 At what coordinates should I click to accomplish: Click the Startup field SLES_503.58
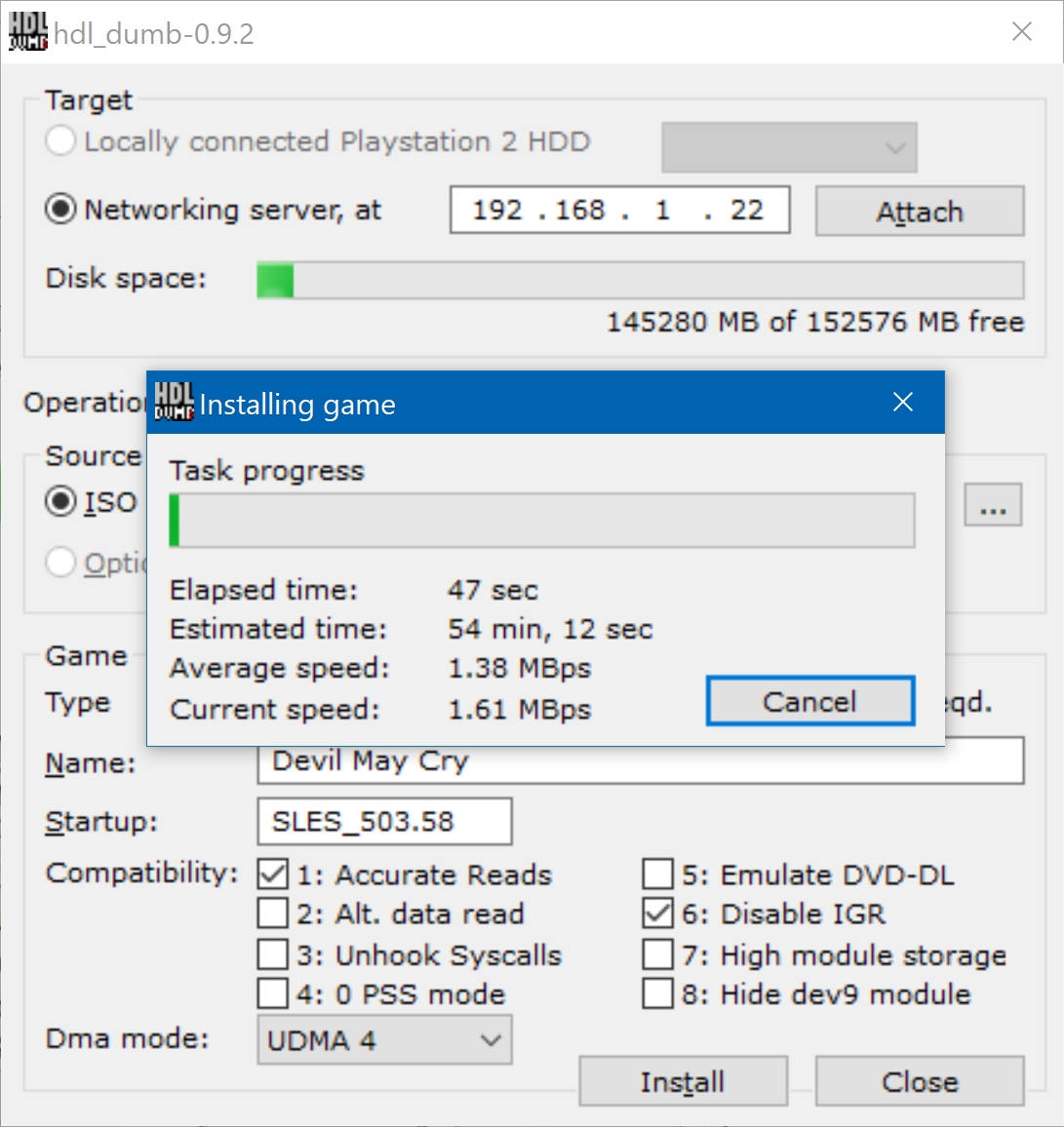[384, 822]
